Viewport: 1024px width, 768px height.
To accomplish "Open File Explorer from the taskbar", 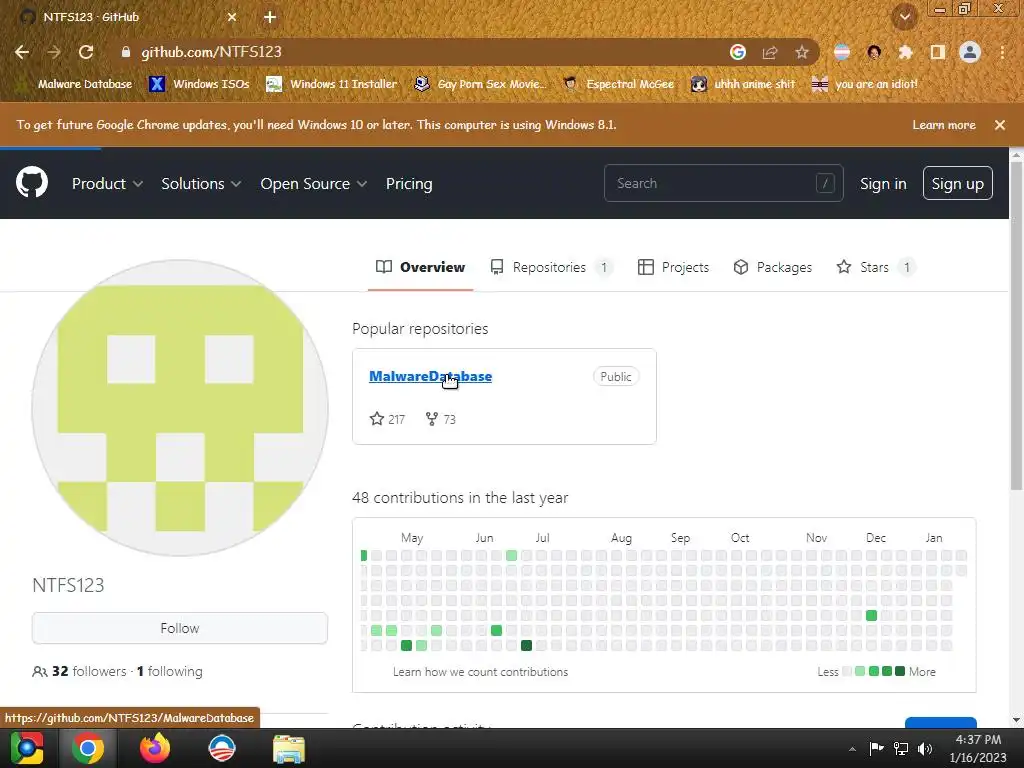I will pyautogui.click(x=289, y=748).
